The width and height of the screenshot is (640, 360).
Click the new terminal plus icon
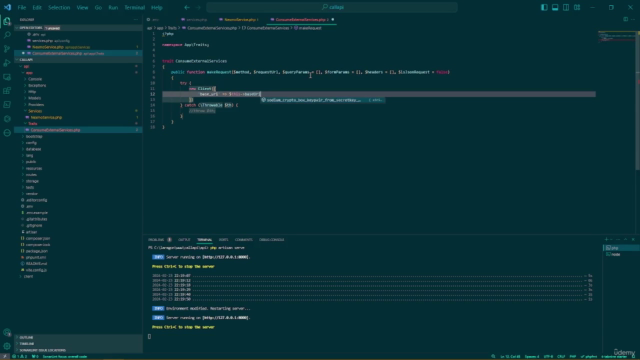point(606,240)
